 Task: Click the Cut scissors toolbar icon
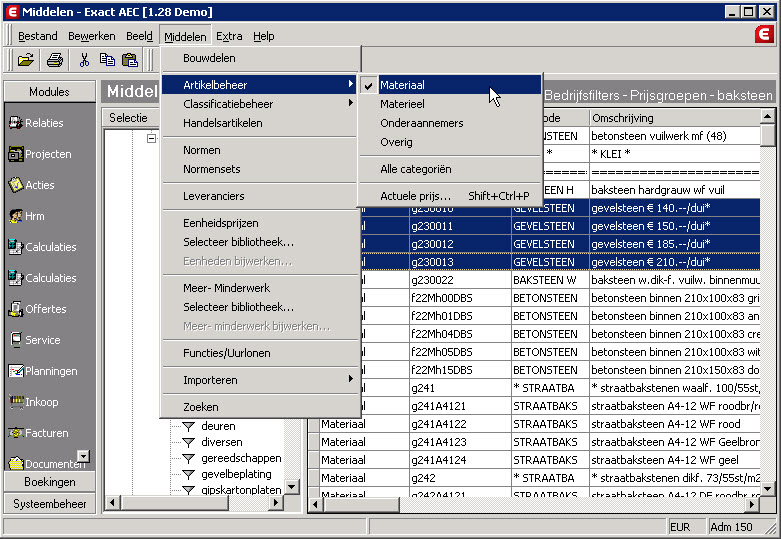click(84, 60)
